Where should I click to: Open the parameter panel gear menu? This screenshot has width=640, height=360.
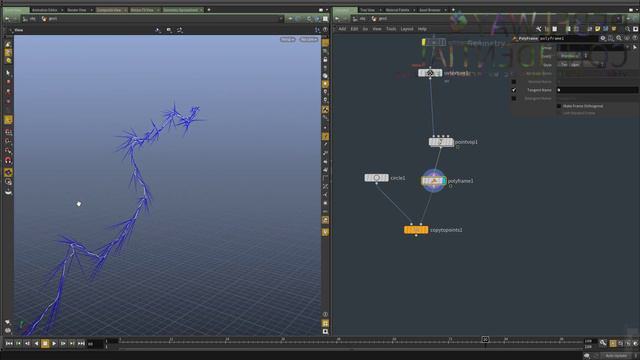(x=603, y=38)
